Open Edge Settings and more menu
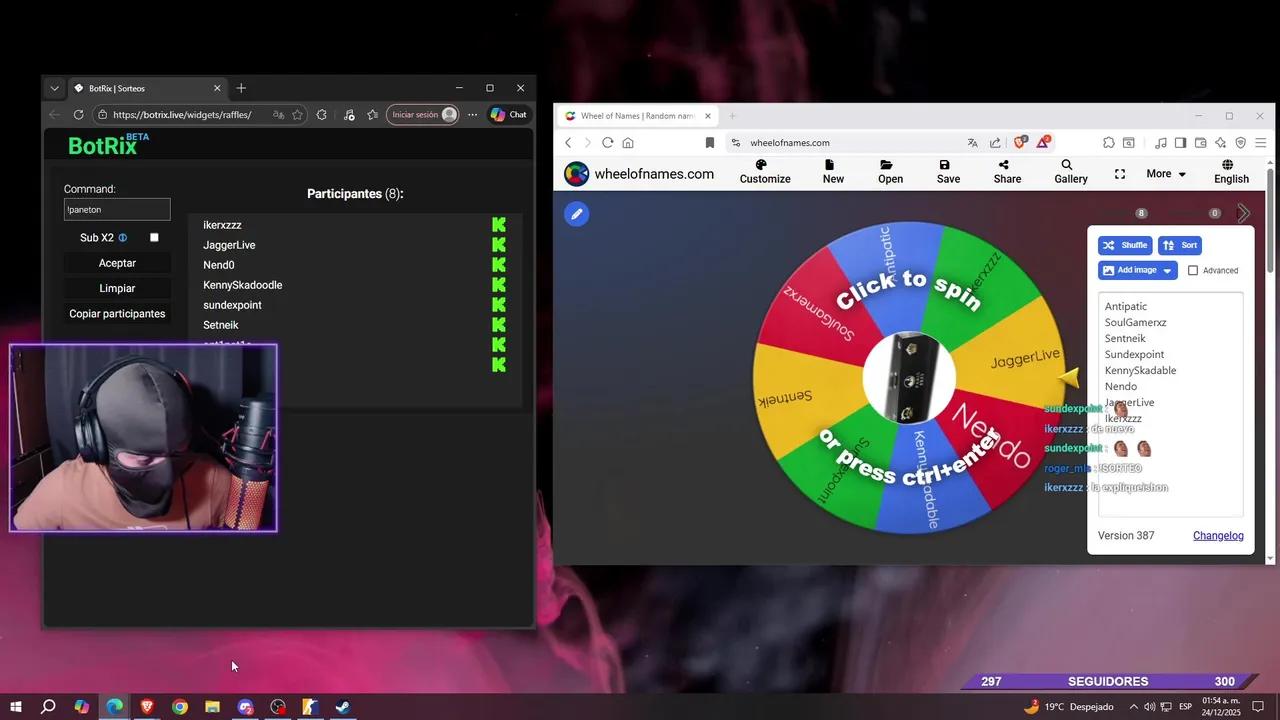Viewport: 1280px width, 720px height. [472, 115]
